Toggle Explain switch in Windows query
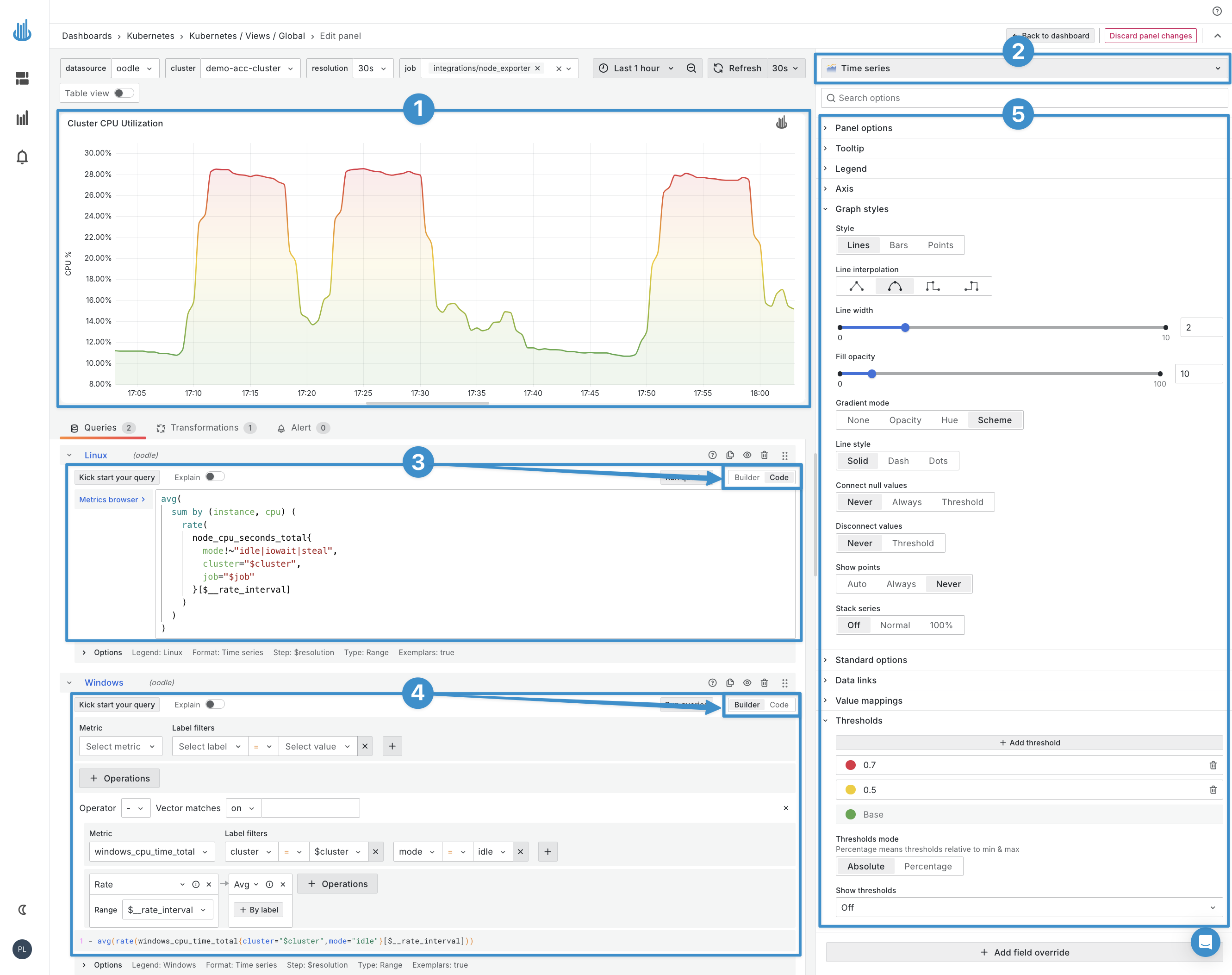Image resolution: width=1232 pixels, height=975 pixels. coord(215,705)
